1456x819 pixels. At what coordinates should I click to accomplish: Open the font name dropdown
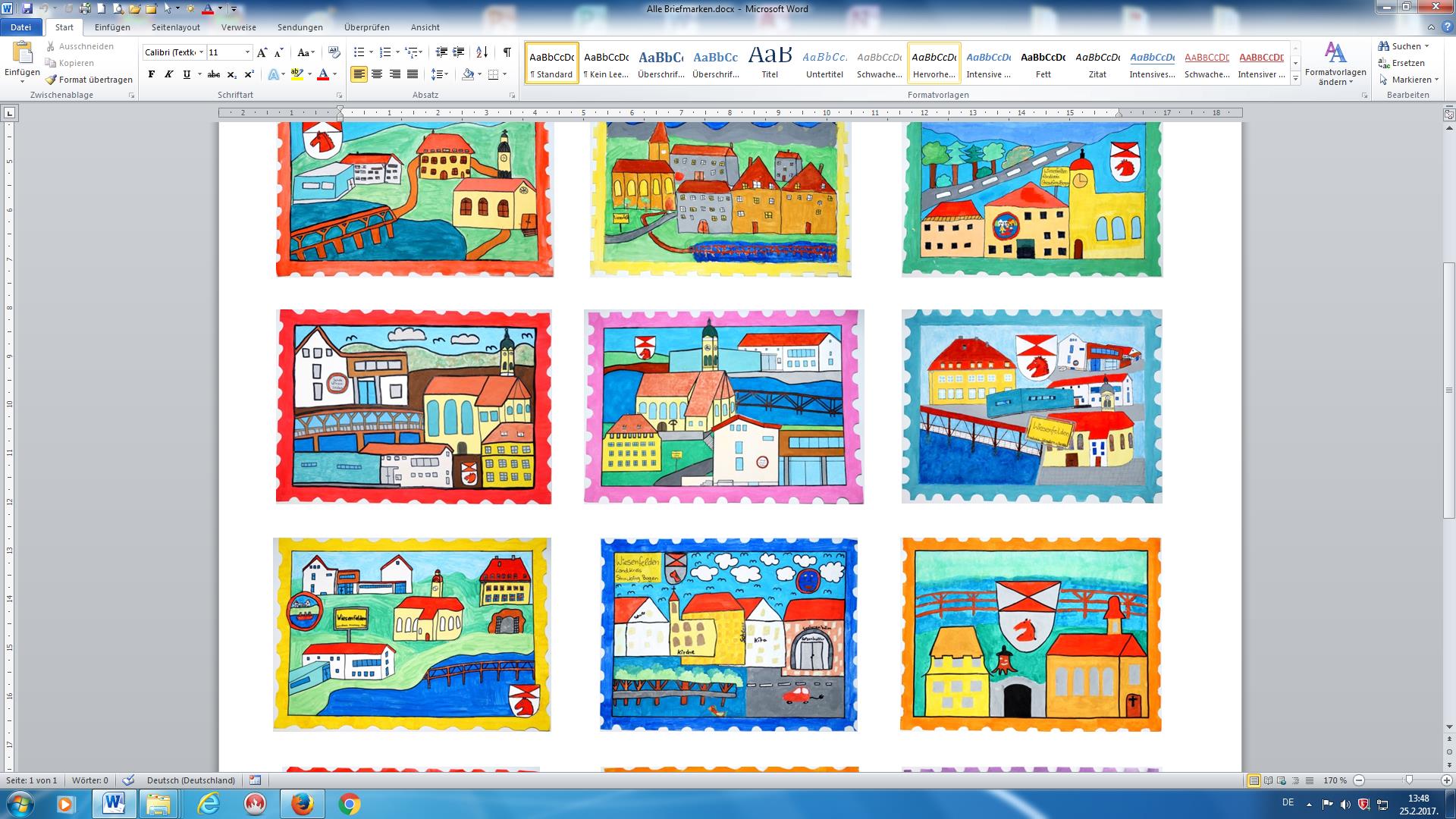[201, 52]
